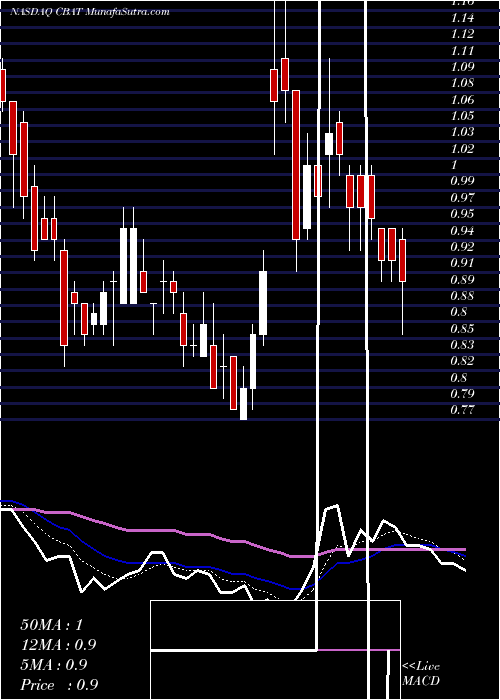Click the 0.85 price axis label

[462, 329]
